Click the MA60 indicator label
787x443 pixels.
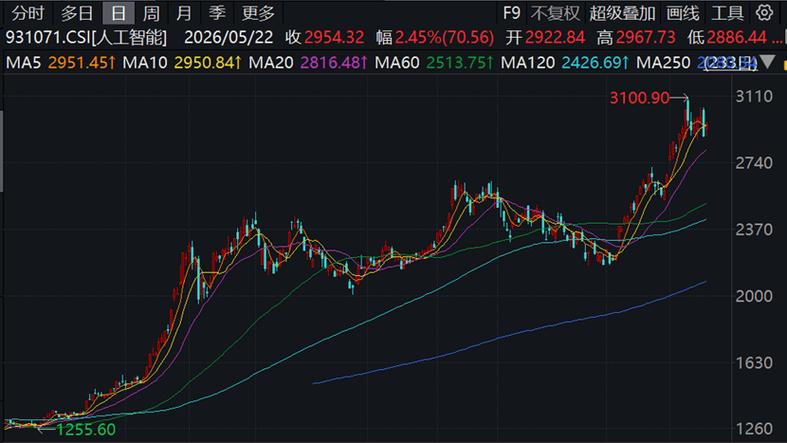[x=397, y=63]
